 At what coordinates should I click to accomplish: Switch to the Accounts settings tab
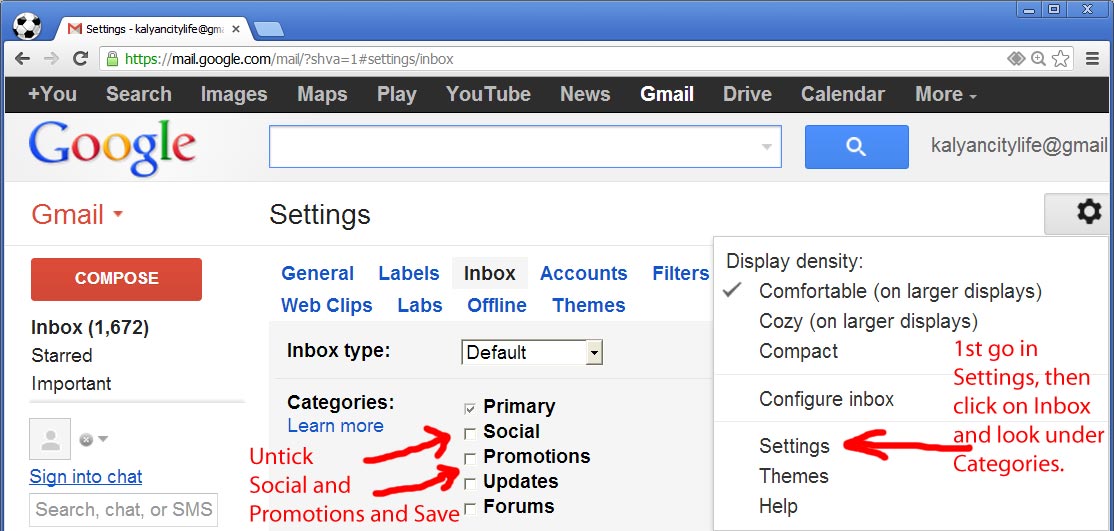point(583,274)
